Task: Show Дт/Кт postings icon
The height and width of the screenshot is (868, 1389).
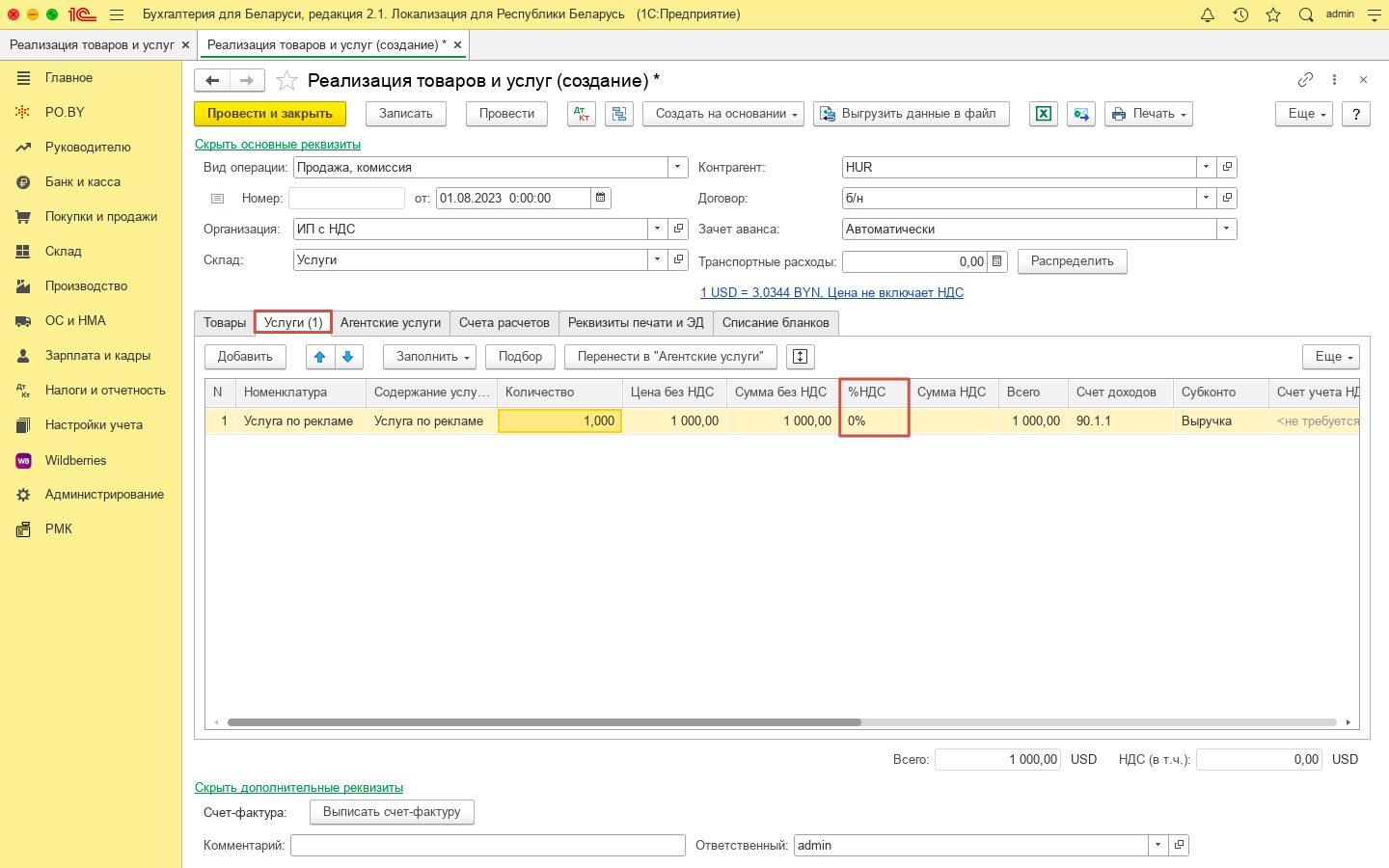Action: (x=582, y=114)
